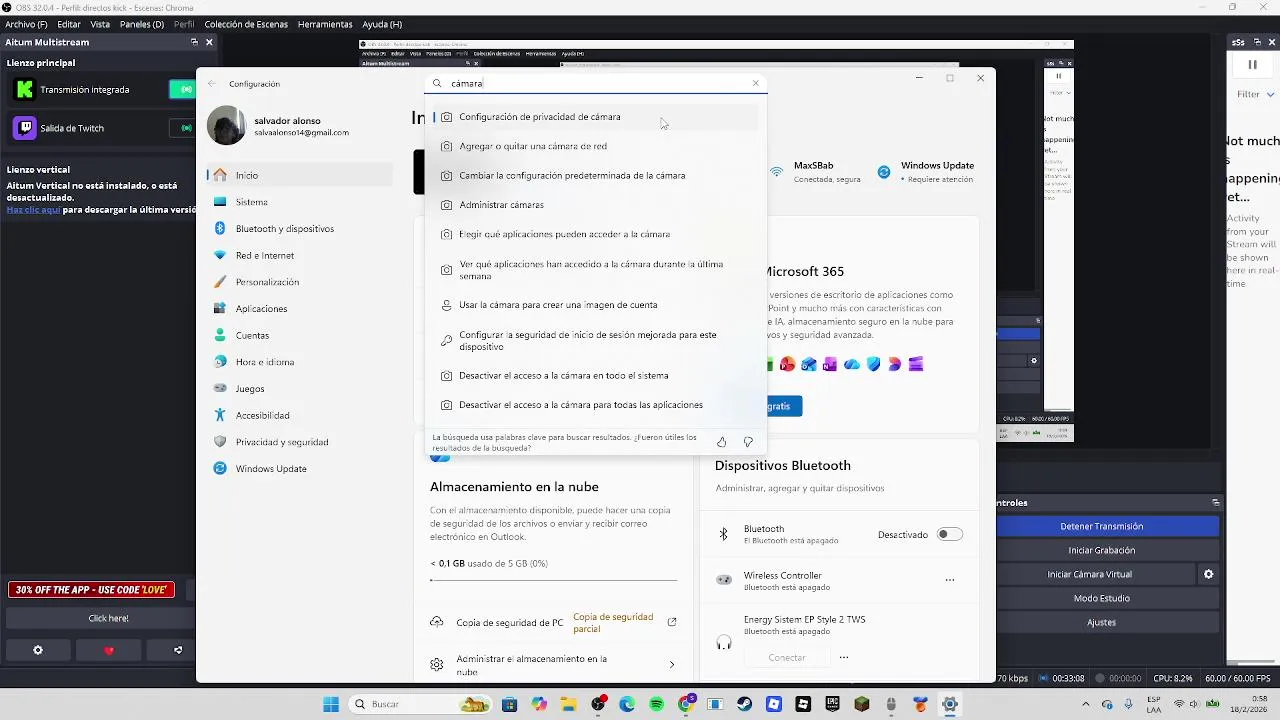Toggle the Bluetooth switch on
Screen dimensions: 1280x720
(x=949, y=535)
